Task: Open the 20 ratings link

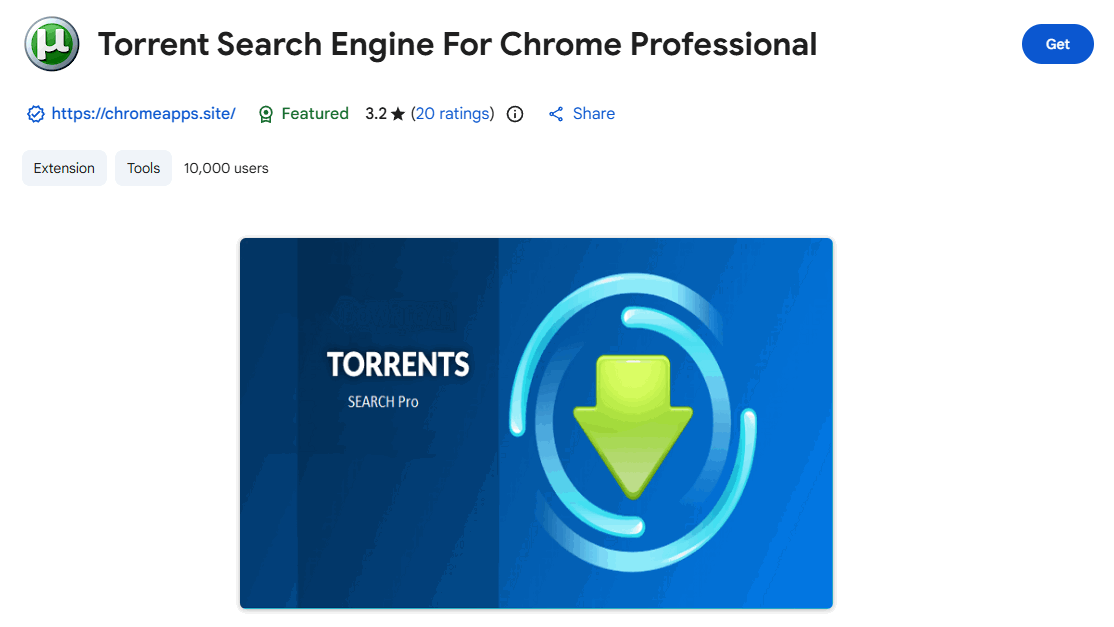Action: pos(452,114)
